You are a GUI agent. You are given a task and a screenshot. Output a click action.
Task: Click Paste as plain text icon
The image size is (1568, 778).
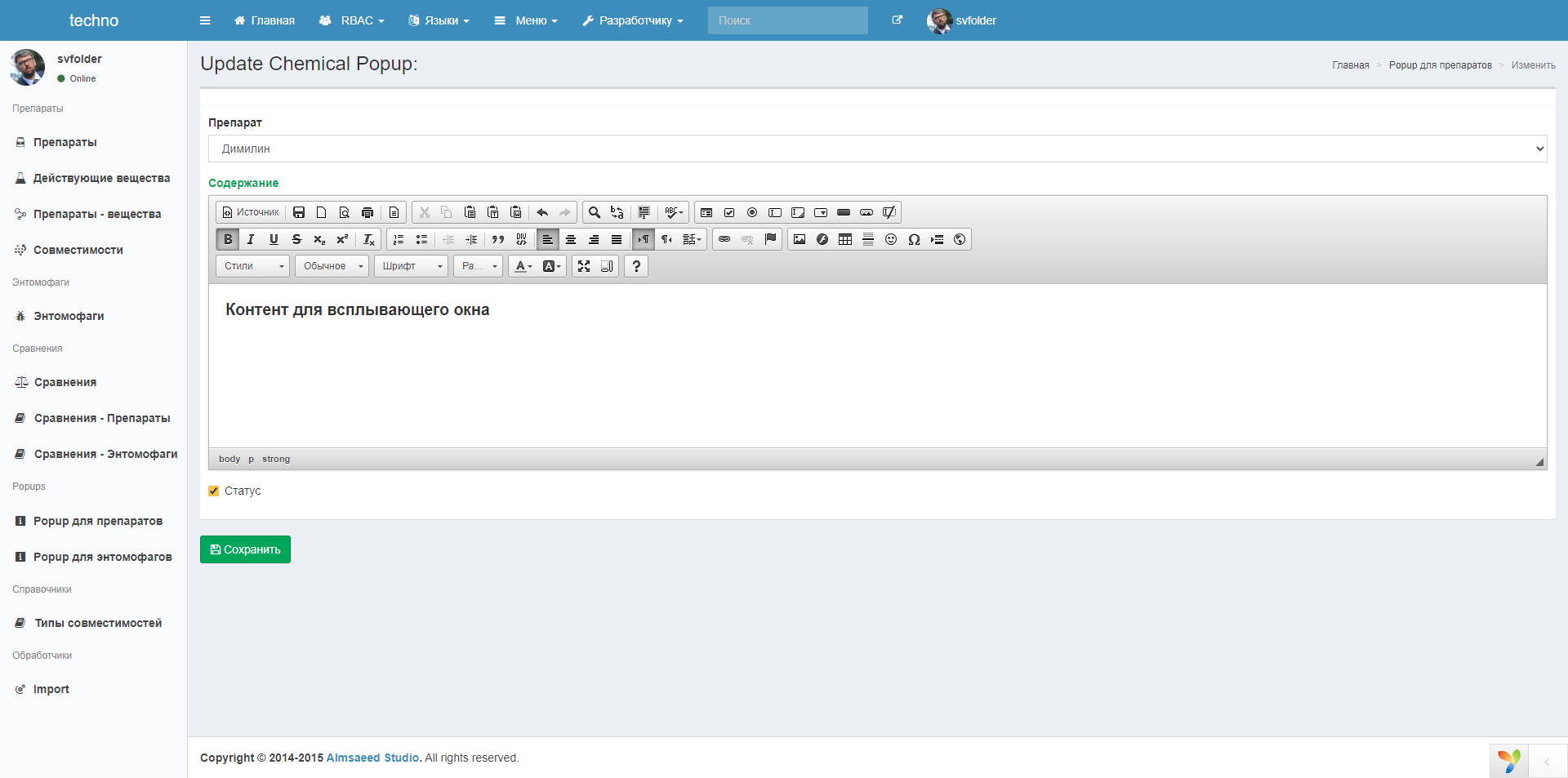click(x=493, y=212)
